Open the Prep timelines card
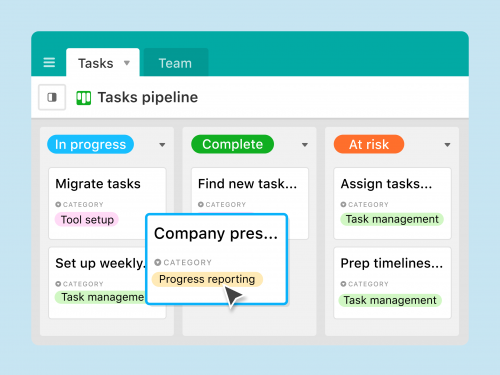This screenshot has height=375, width=500. [392, 283]
